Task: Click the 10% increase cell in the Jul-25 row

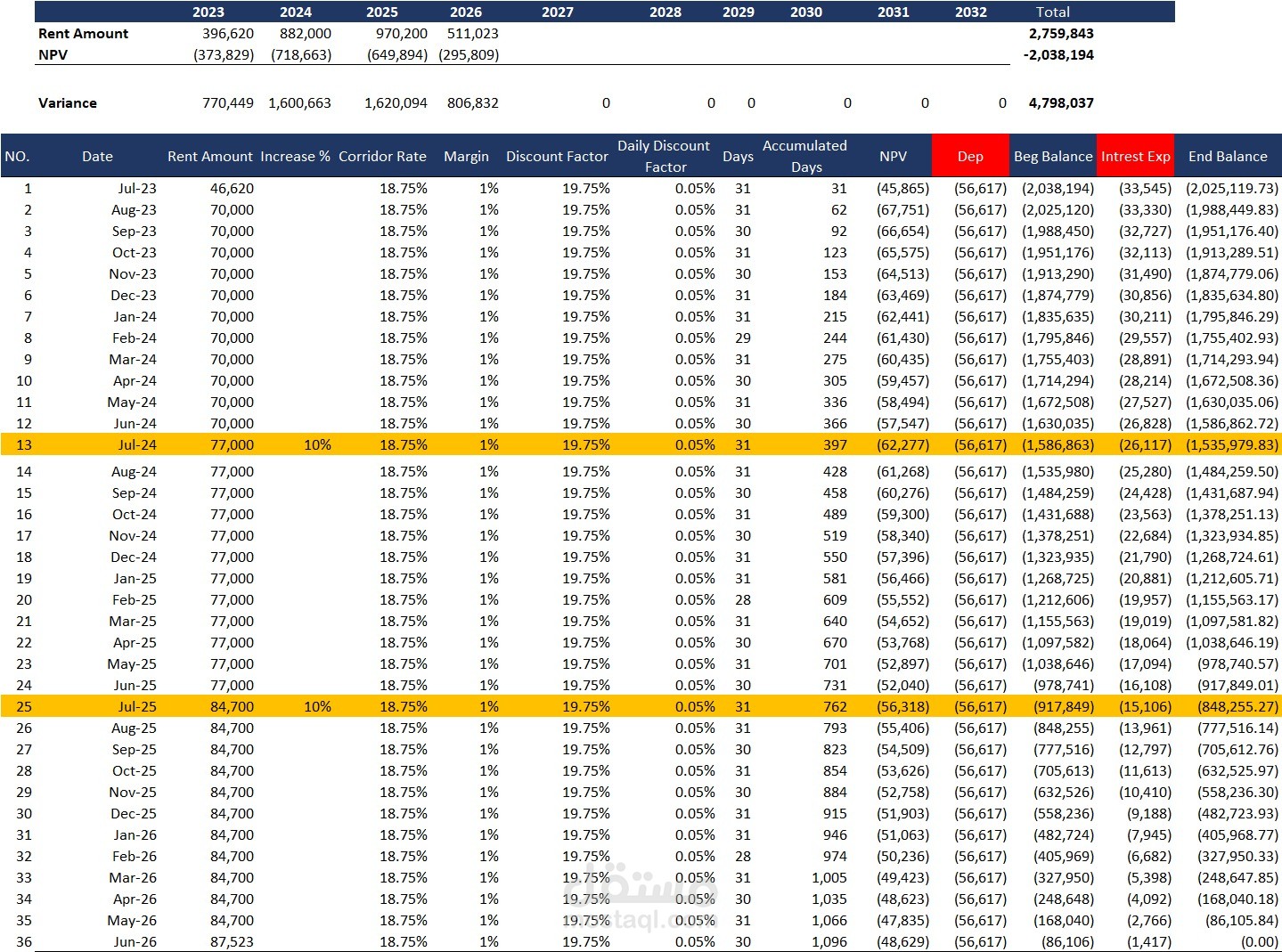Action: (x=317, y=706)
